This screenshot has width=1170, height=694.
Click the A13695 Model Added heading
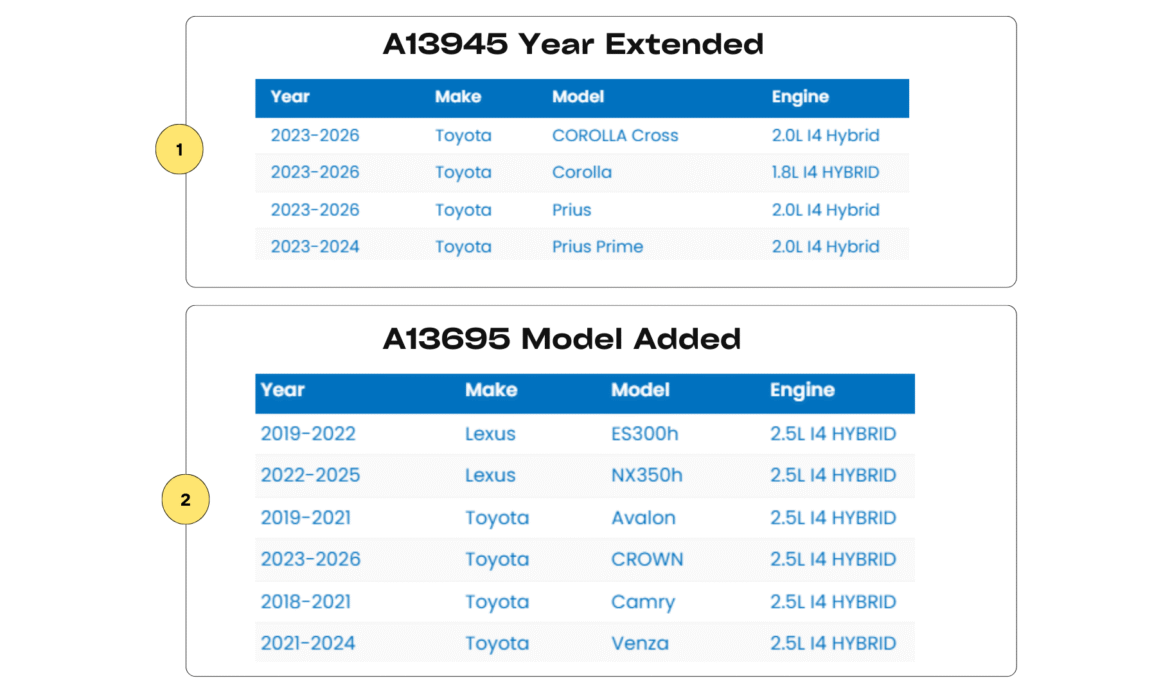point(561,339)
